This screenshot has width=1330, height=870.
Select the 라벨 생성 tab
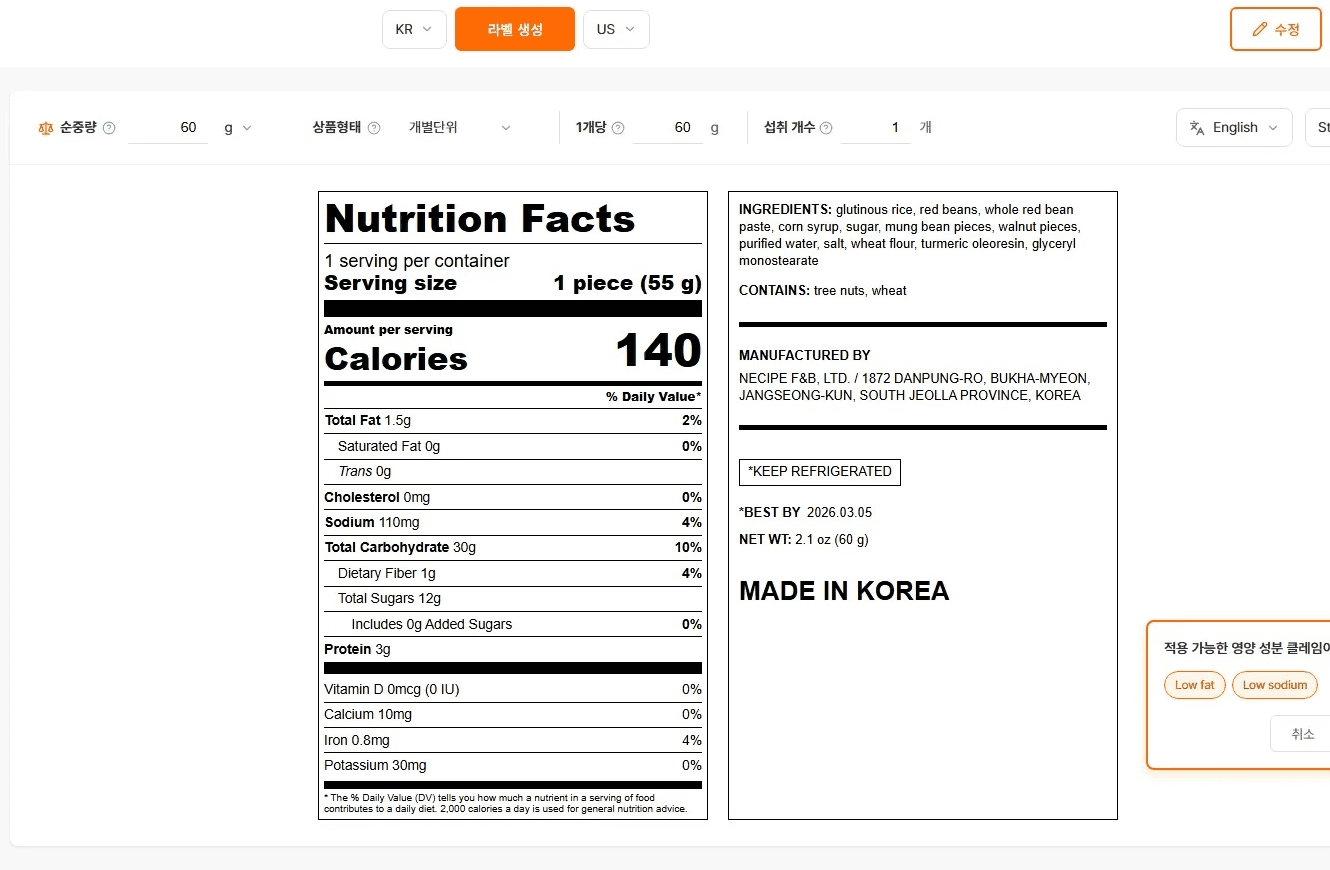(x=514, y=29)
